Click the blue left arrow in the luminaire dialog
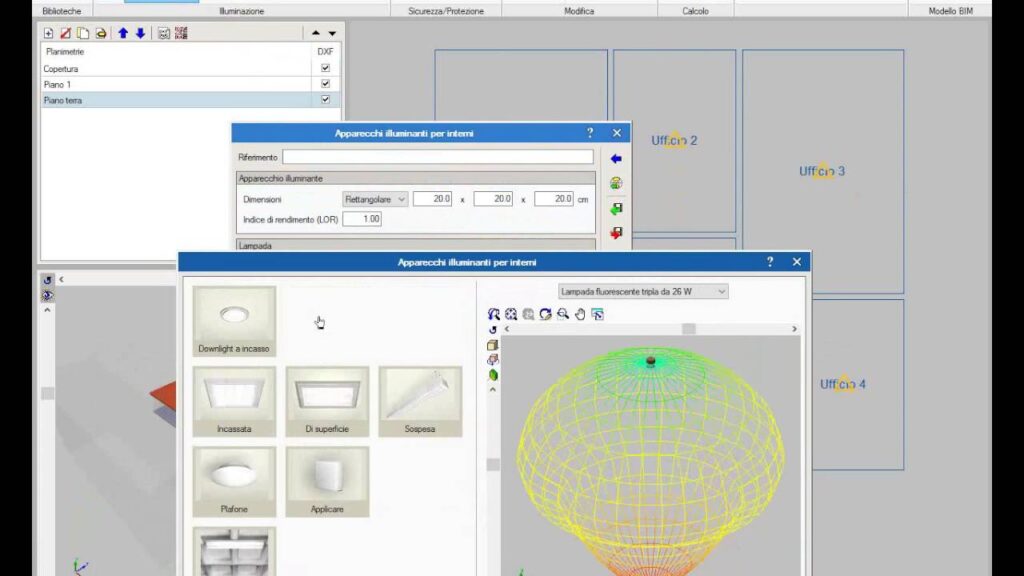Viewport: 1024px width, 576px height. [616, 159]
